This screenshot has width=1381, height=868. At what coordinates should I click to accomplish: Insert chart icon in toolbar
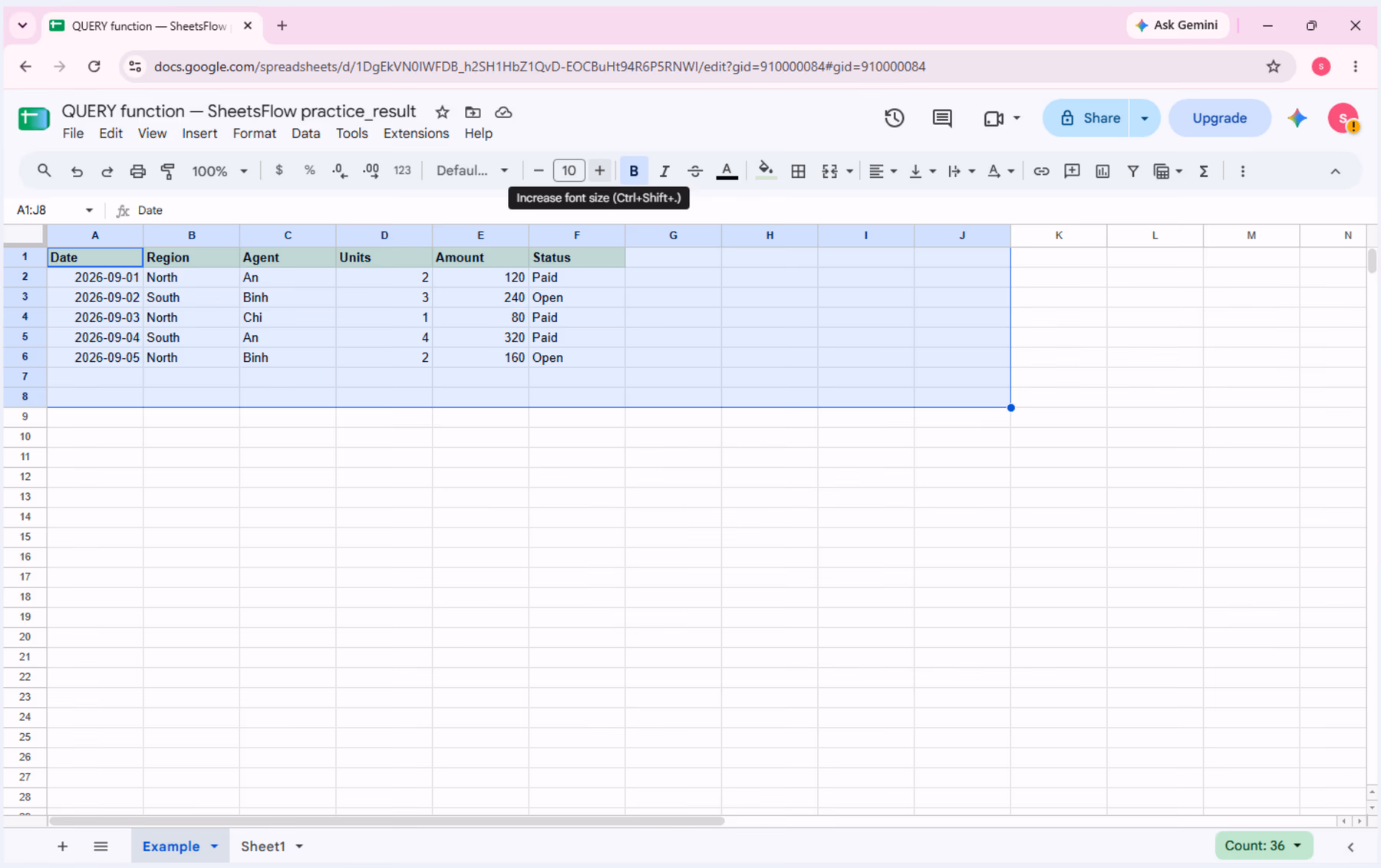pyautogui.click(x=1102, y=171)
